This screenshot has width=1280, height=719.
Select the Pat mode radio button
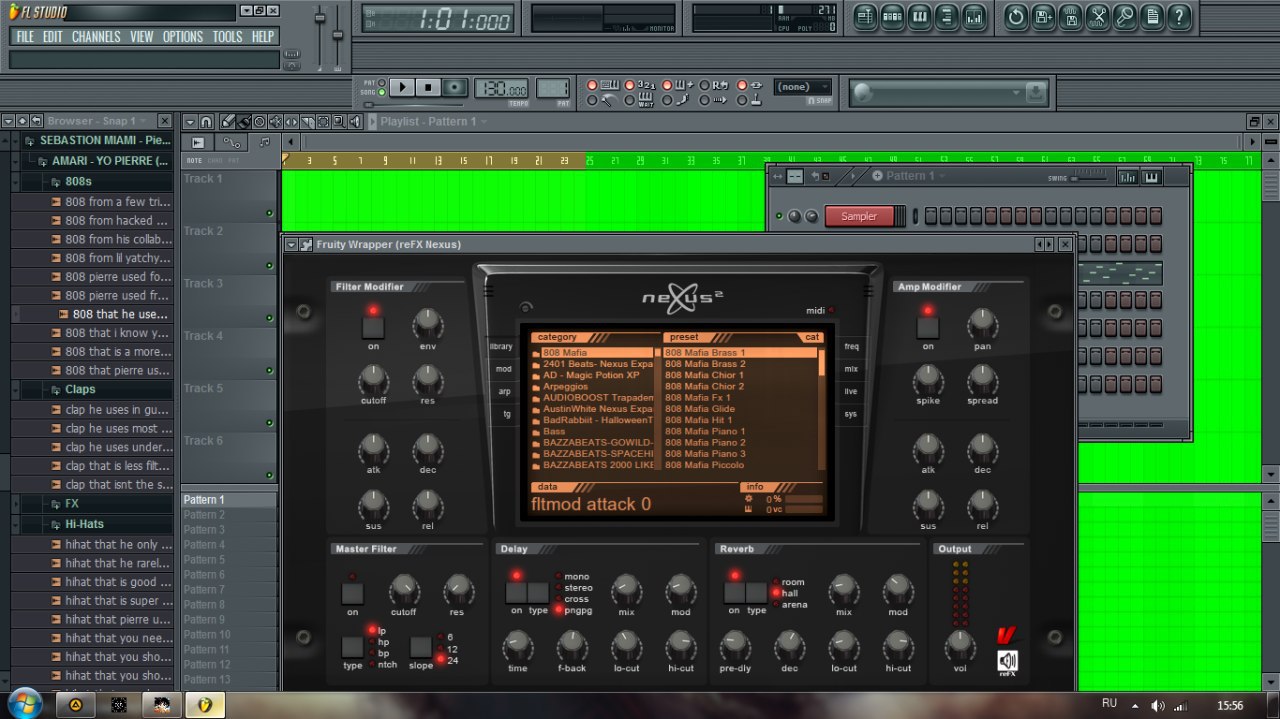point(381,83)
